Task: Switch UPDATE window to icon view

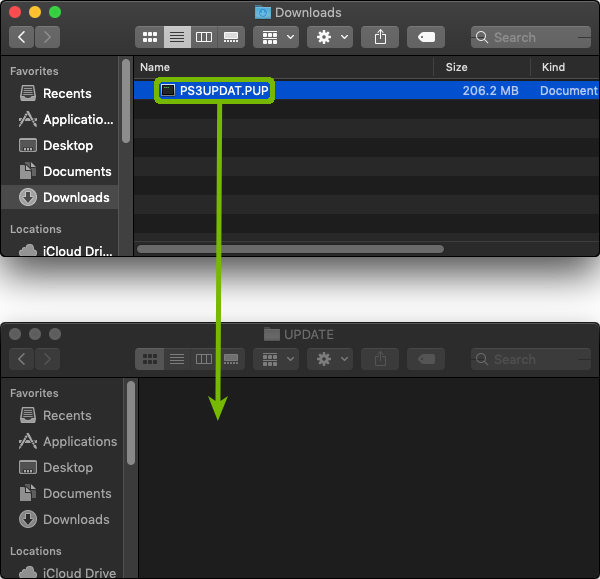Action: coord(150,359)
